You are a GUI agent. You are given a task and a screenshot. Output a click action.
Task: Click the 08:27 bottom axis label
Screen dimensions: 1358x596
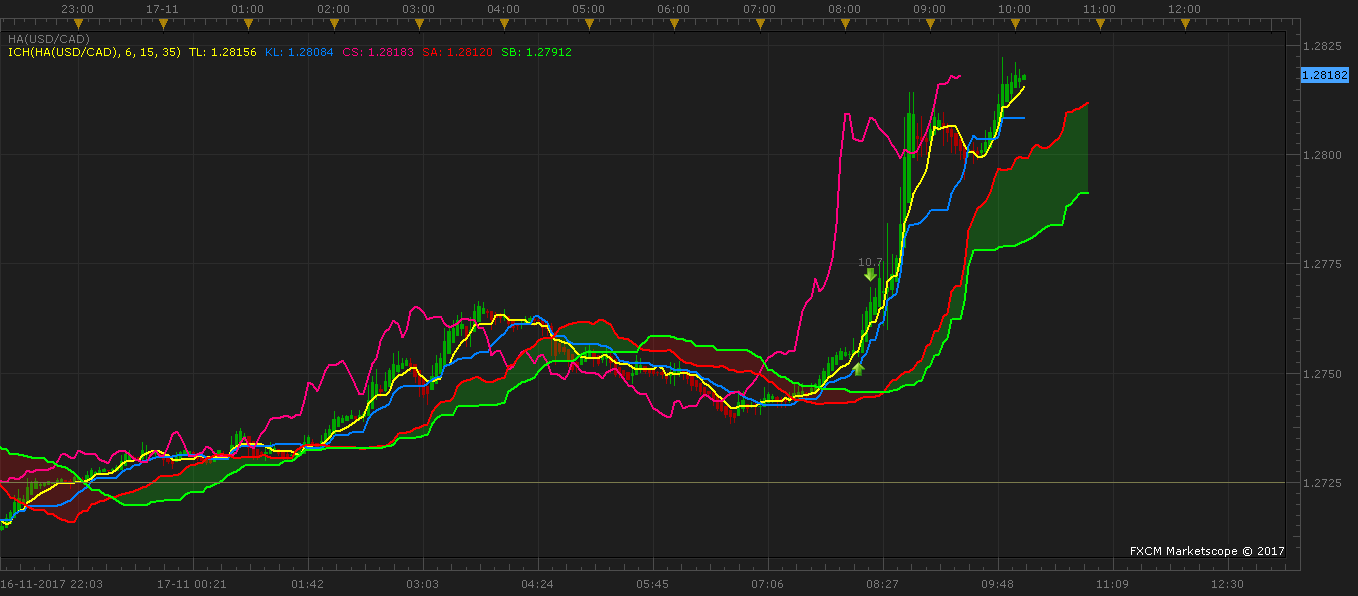882,583
